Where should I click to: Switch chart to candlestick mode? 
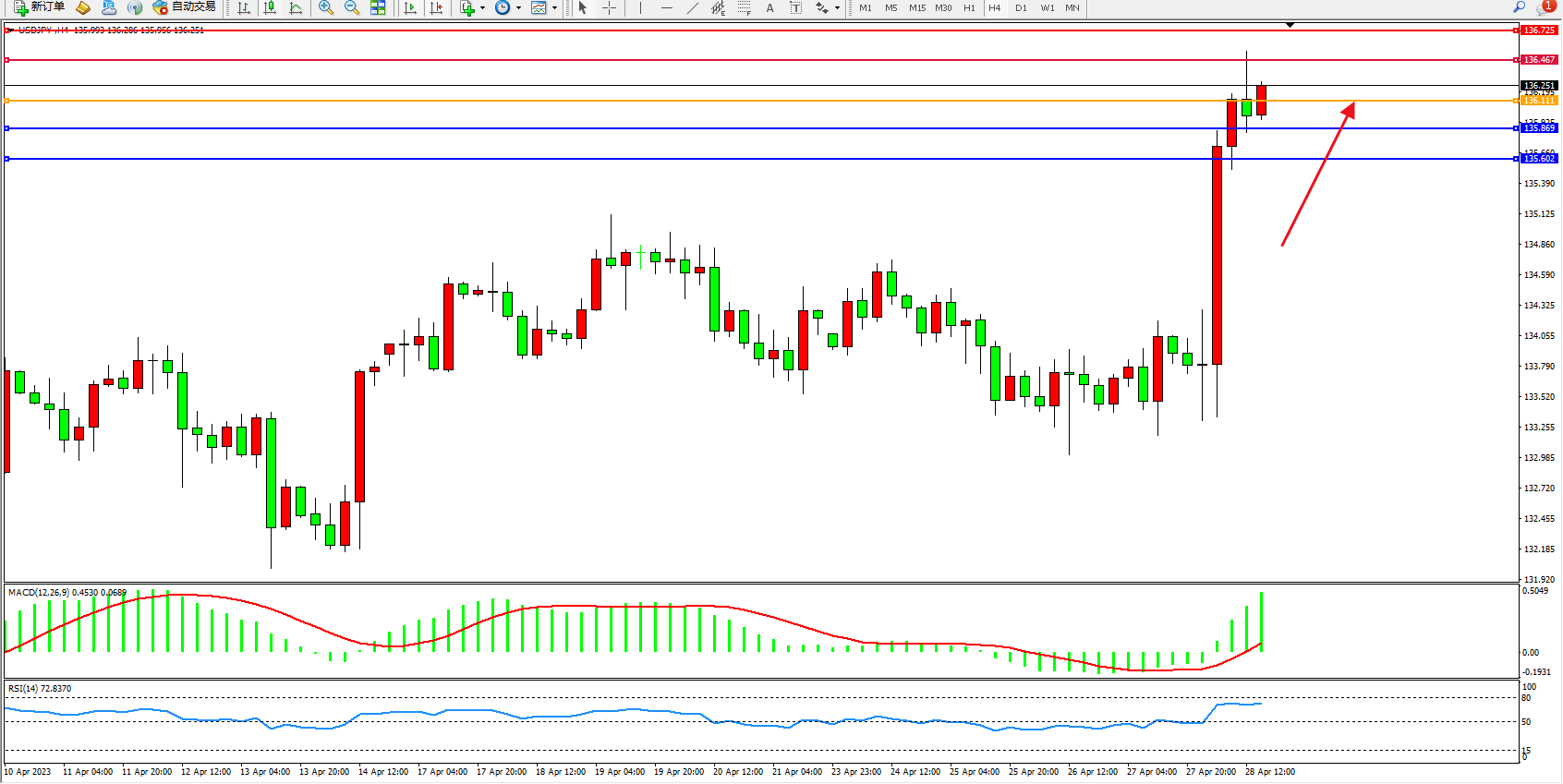(270, 7)
